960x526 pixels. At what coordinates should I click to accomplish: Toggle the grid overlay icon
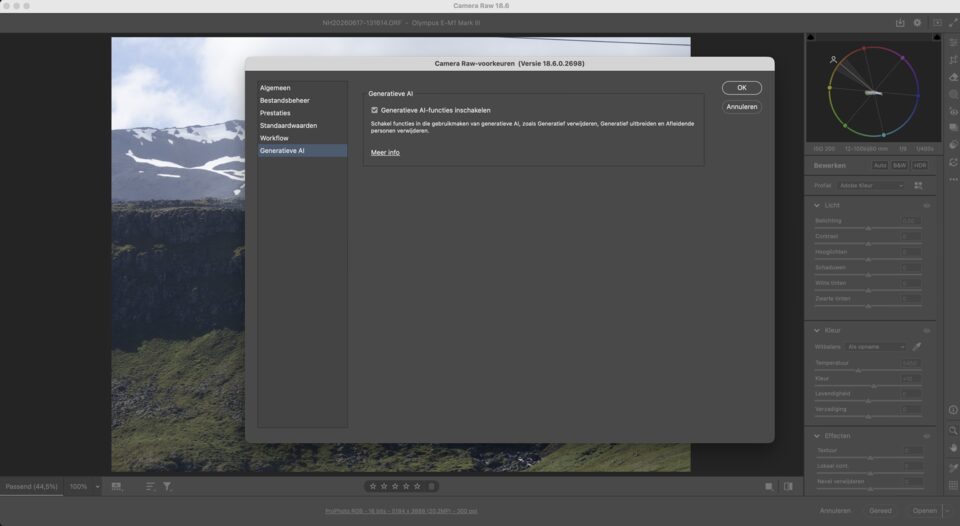click(953, 486)
